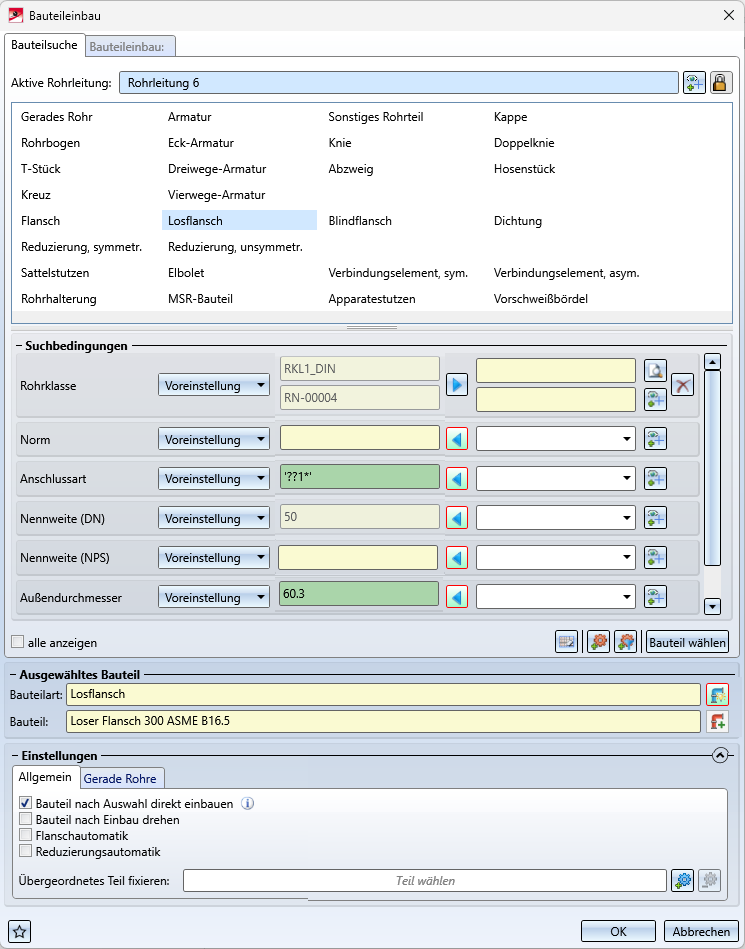Click the pick-from-part icon in Nennweite (DN) row
The height and width of the screenshot is (949, 745).
coord(655,518)
